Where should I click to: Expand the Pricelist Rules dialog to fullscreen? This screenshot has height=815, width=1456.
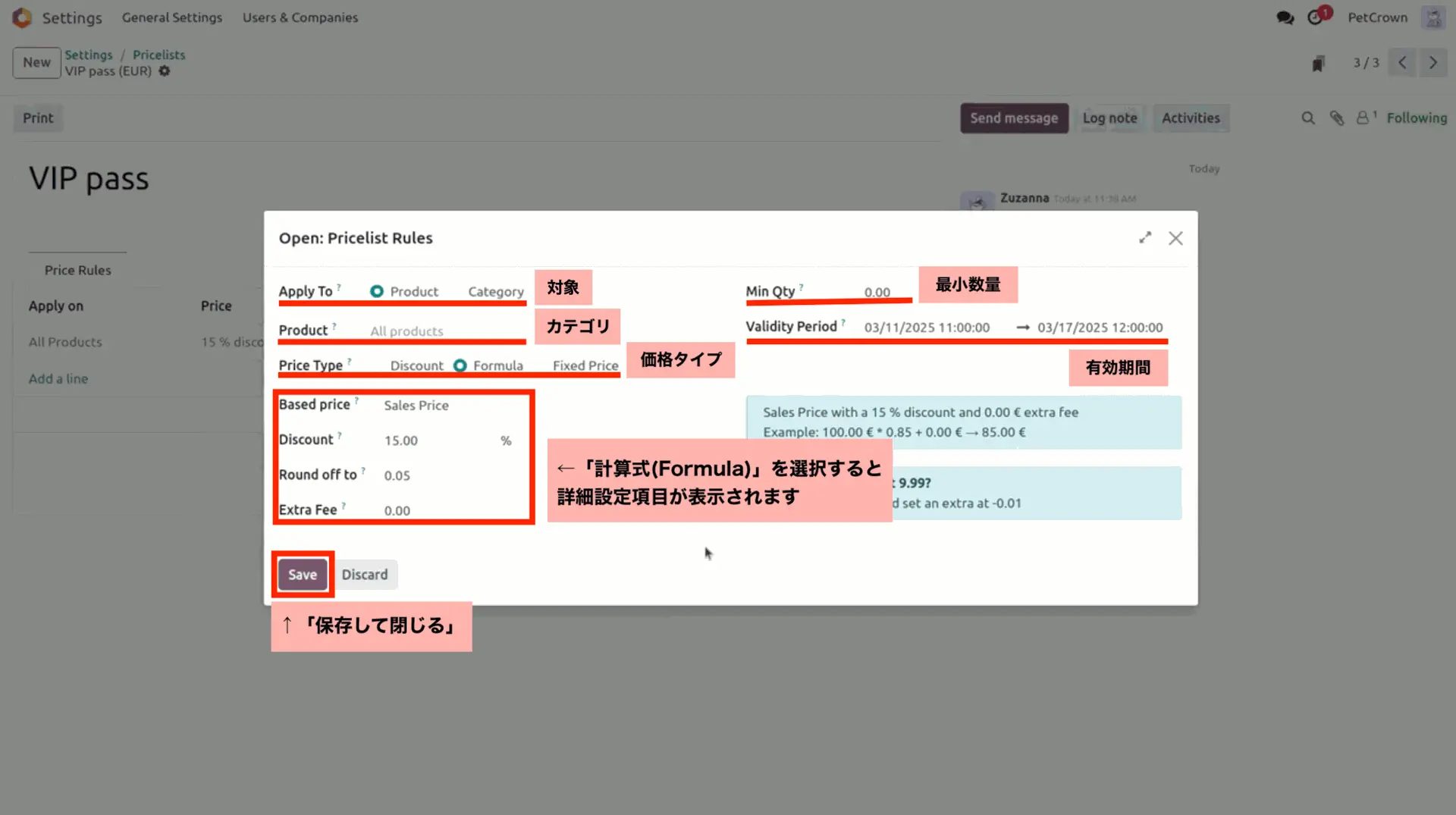tap(1145, 237)
